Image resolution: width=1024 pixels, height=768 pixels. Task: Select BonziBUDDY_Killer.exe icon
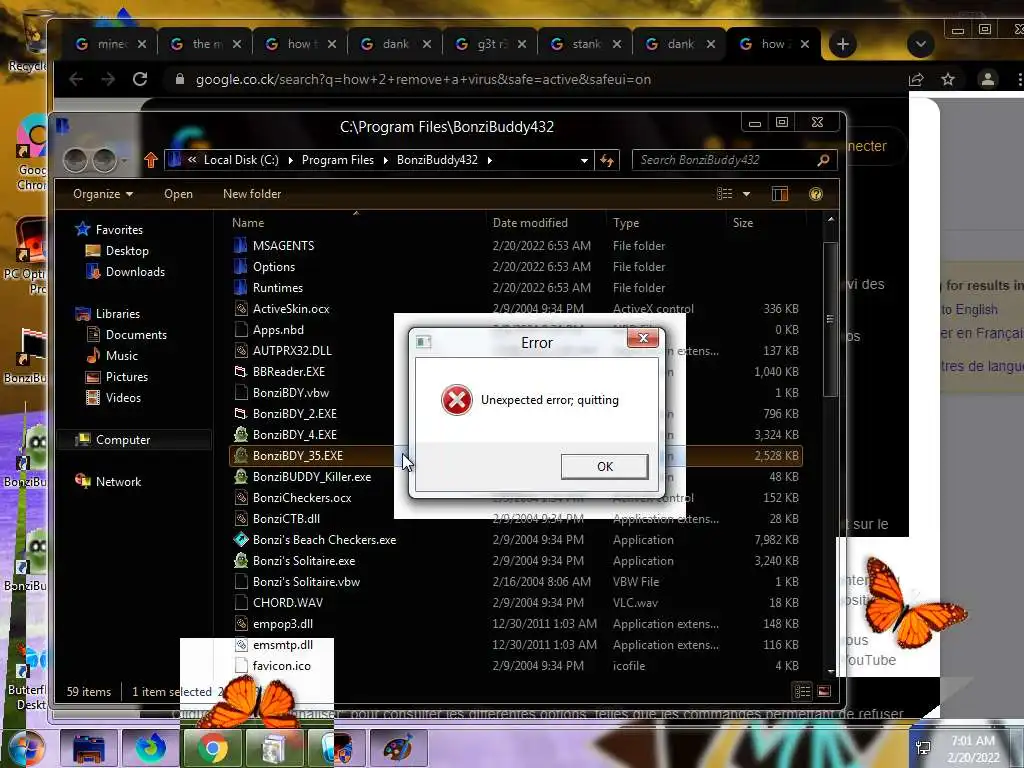click(x=240, y=477)
